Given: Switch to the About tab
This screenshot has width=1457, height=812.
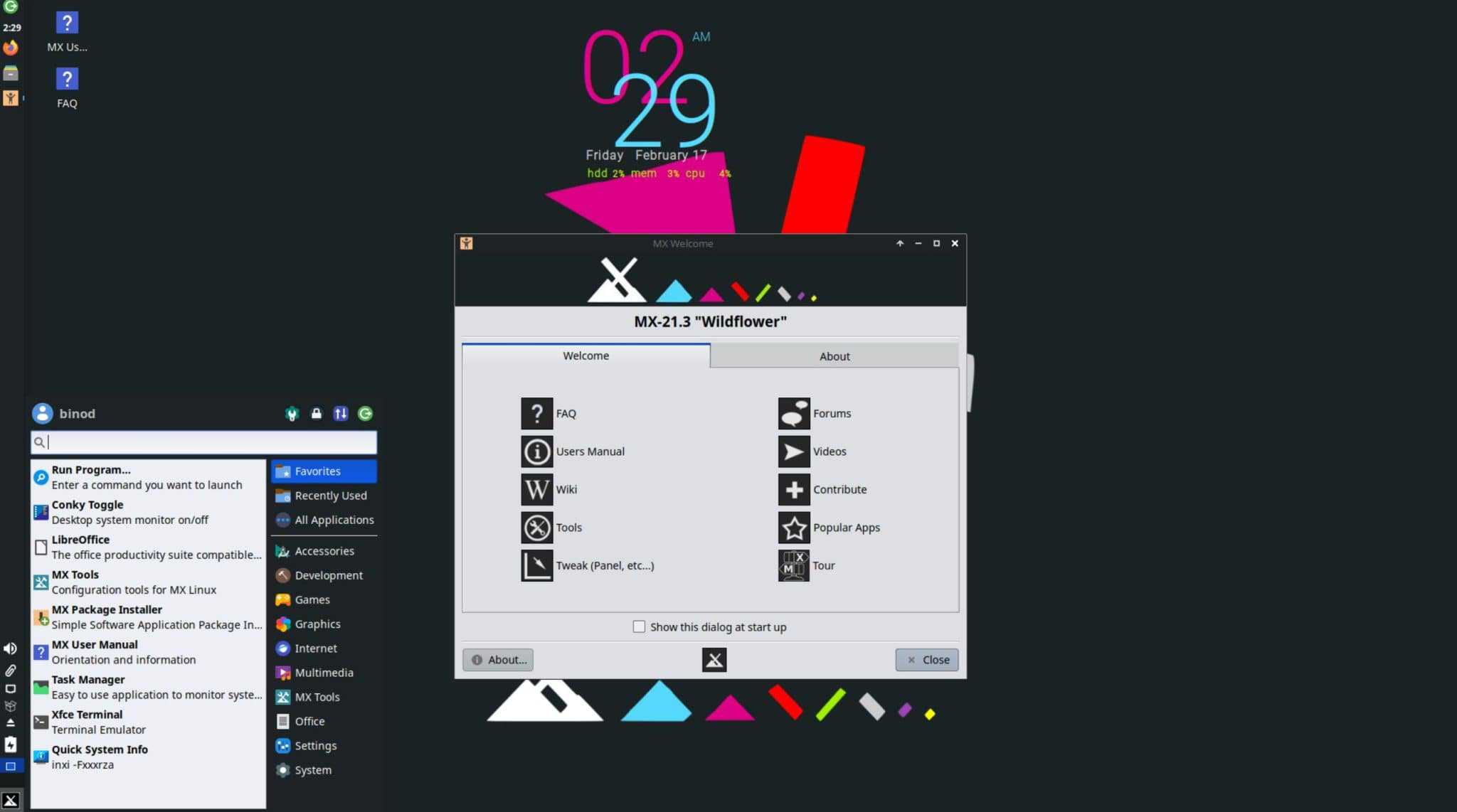Looking at the screenshot, I should point(834,356).
